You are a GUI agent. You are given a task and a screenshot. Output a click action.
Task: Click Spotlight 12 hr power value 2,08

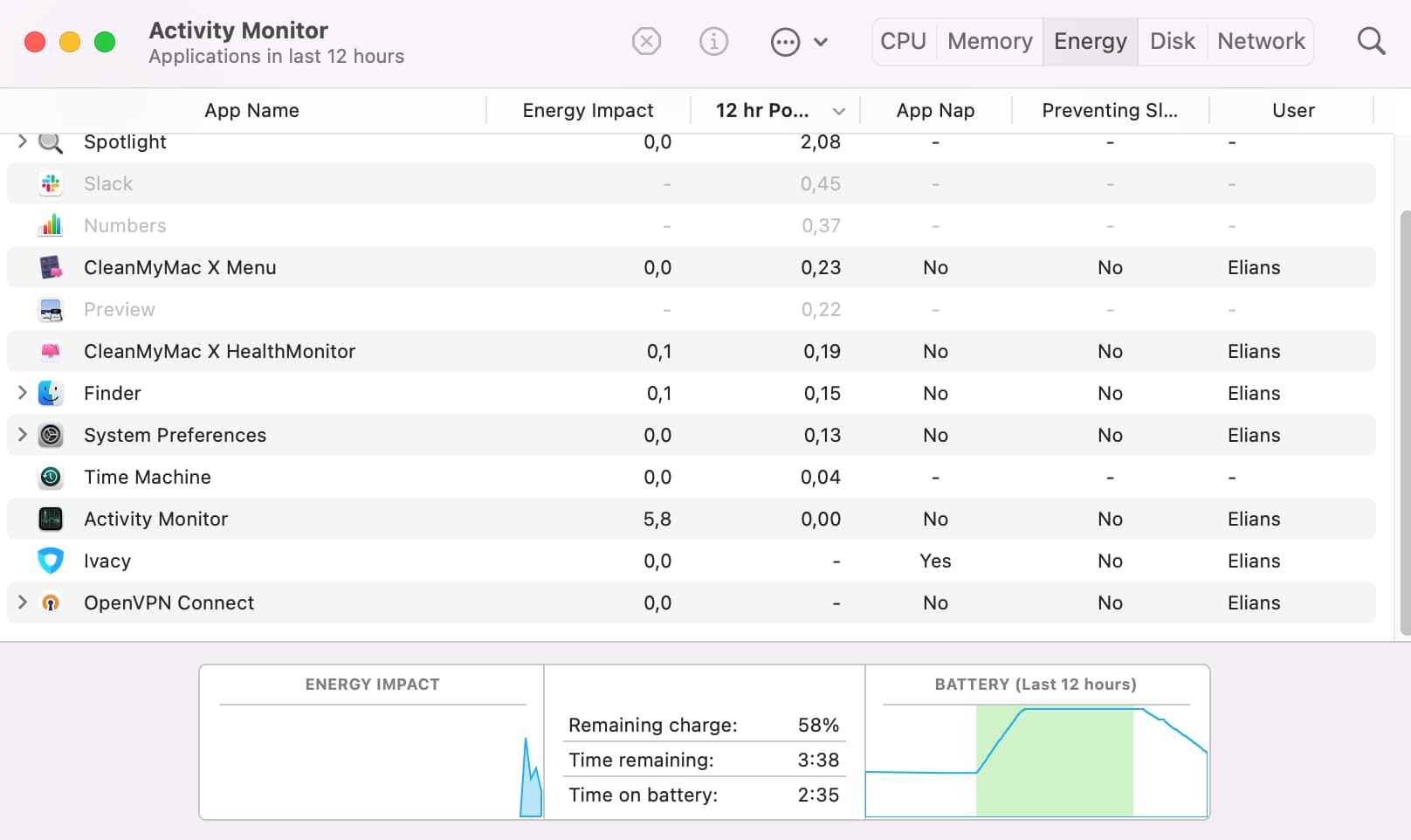coord(820,141)
